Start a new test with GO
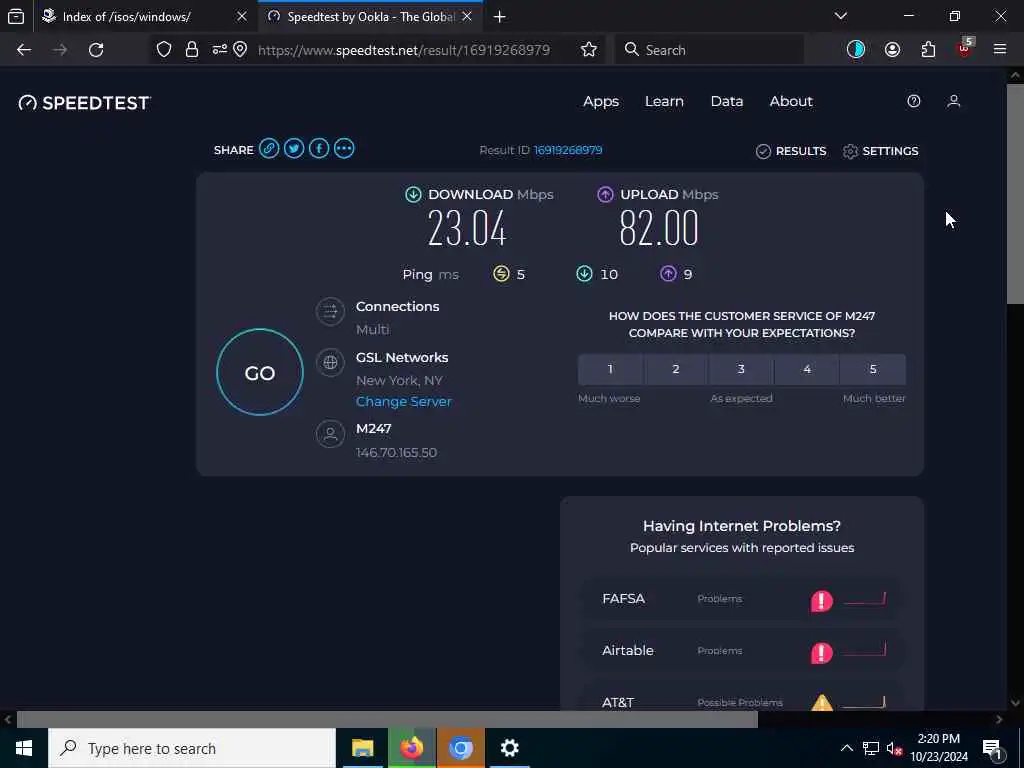The width and height of the screenshot is (1024, 768). (260, 372)
